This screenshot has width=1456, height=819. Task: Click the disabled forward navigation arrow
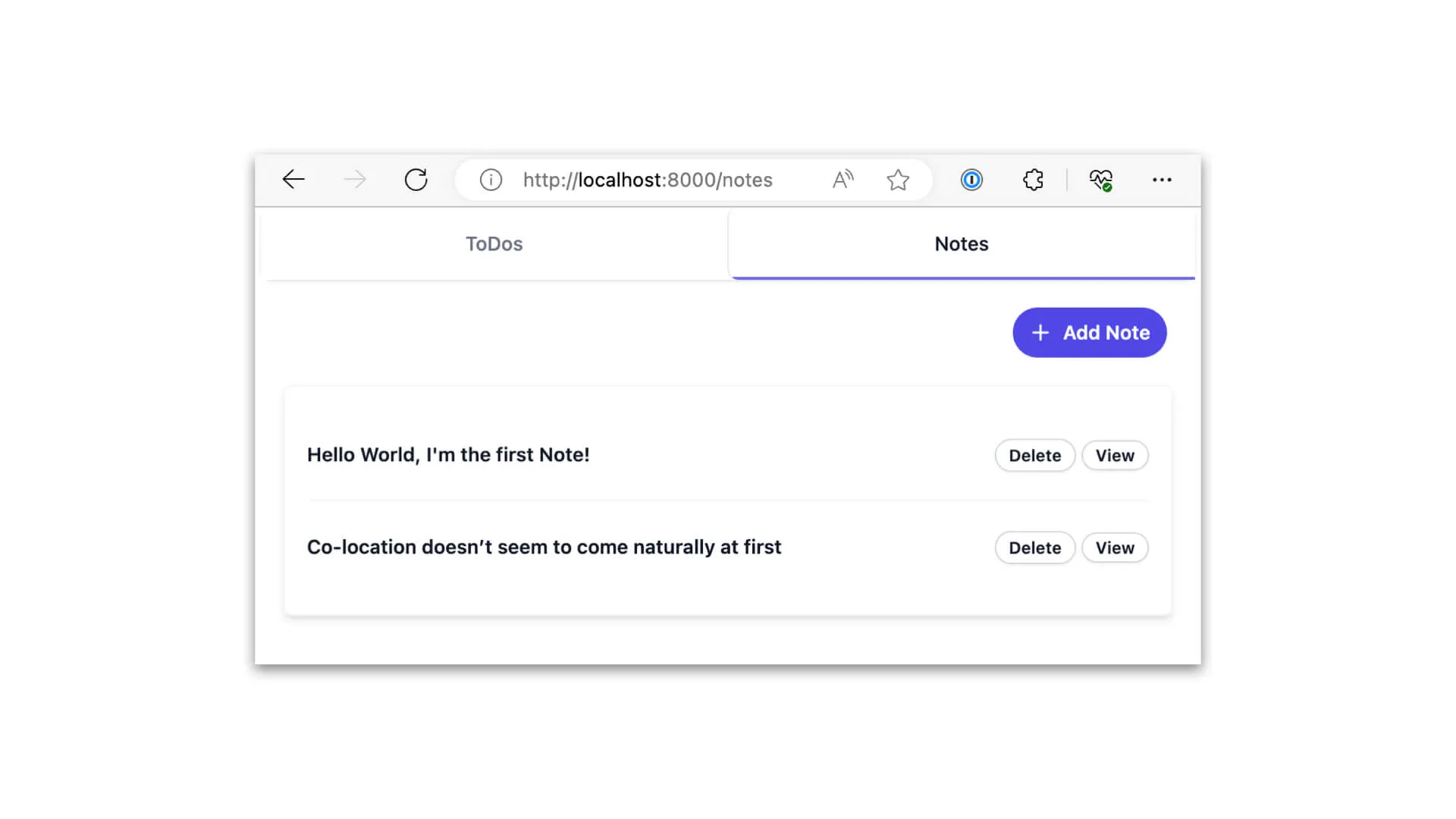pyautogui.click(x=354, y=180)
